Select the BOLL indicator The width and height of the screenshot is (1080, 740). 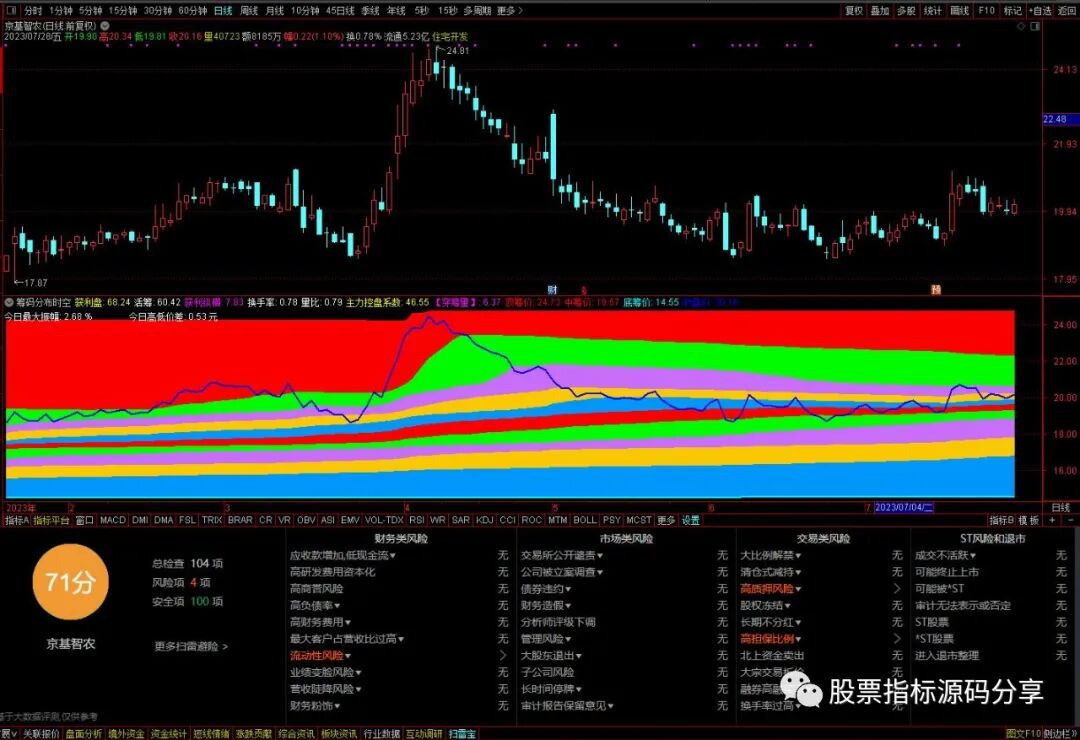[x=585, y=520]
